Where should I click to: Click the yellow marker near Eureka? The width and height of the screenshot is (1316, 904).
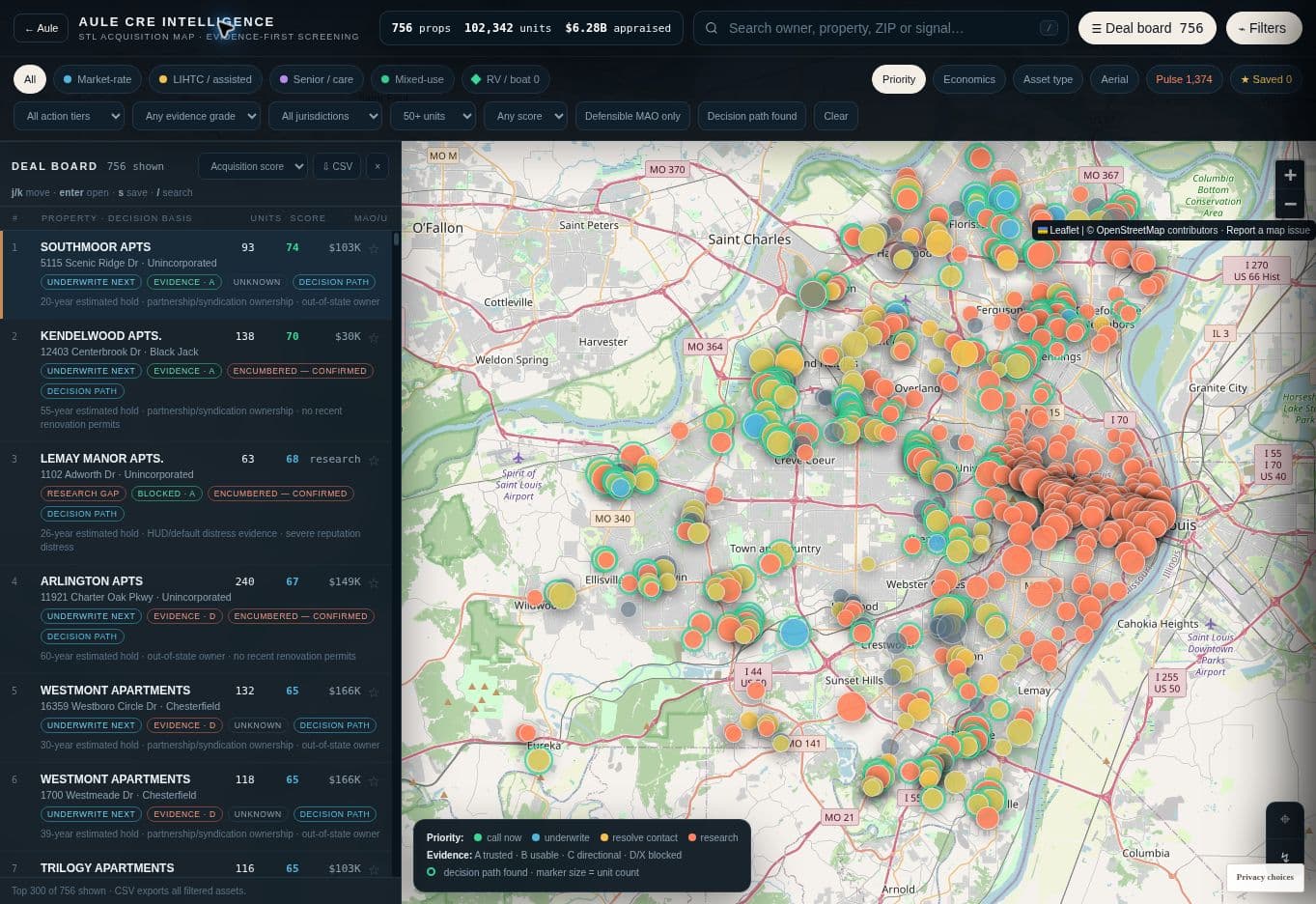point(539,759)
